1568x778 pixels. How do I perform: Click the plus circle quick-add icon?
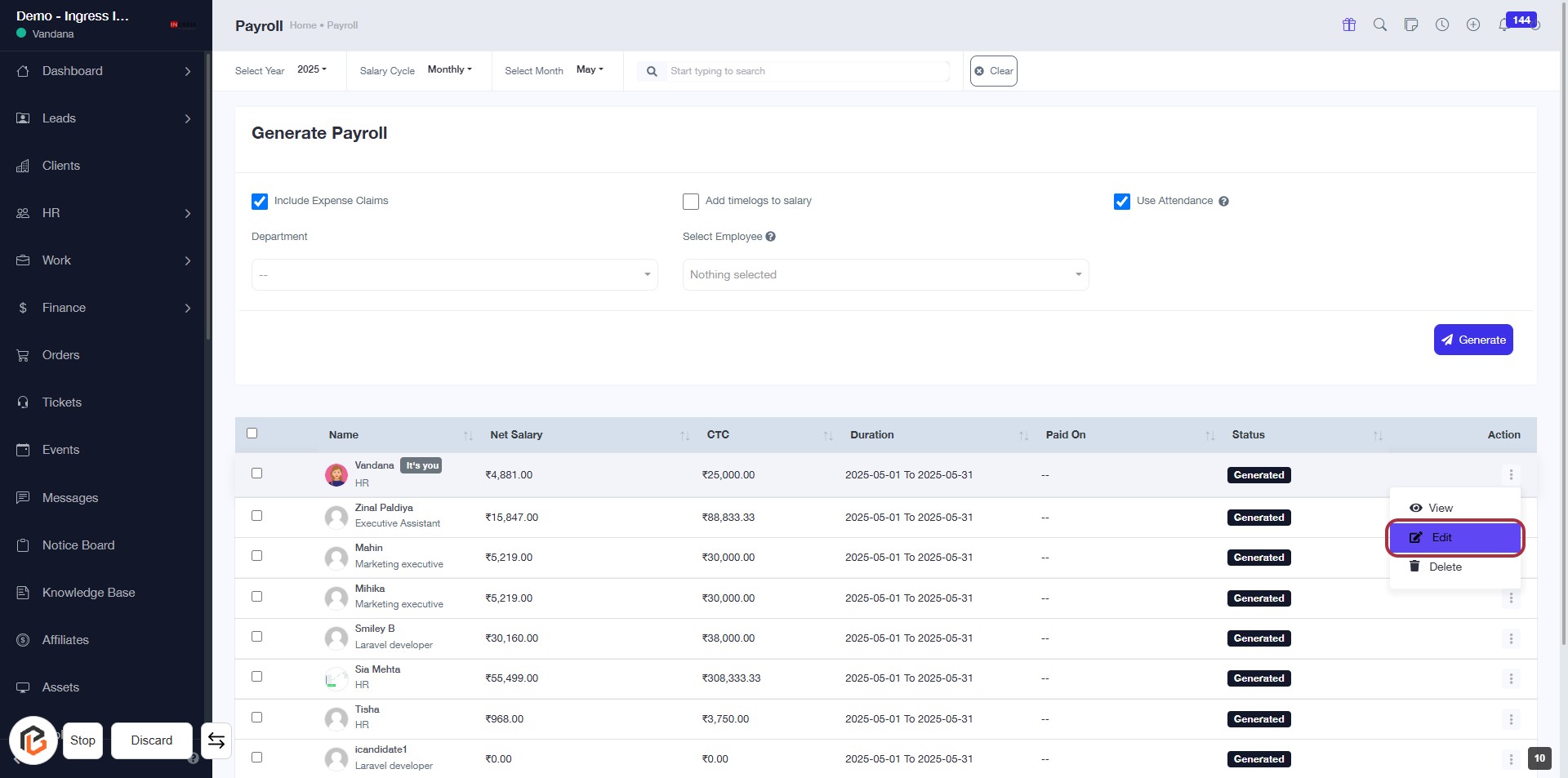(x=1472, y=24)
